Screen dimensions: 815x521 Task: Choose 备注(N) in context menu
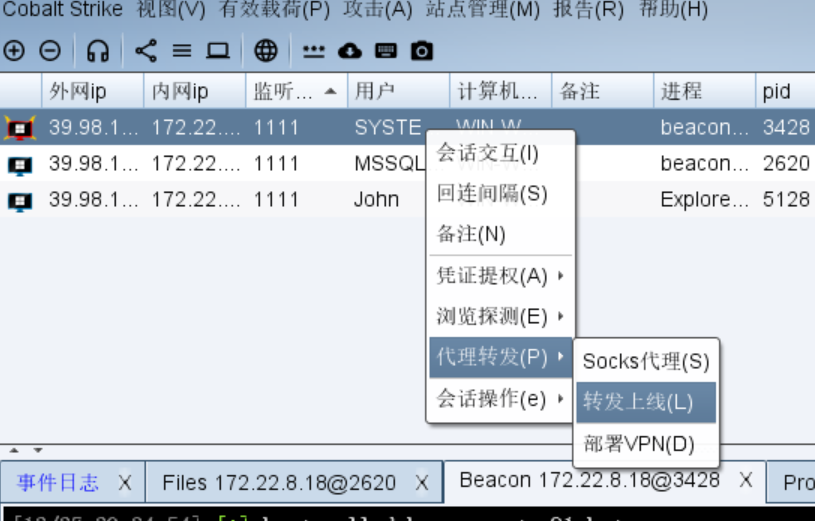(x=501, y=234)
